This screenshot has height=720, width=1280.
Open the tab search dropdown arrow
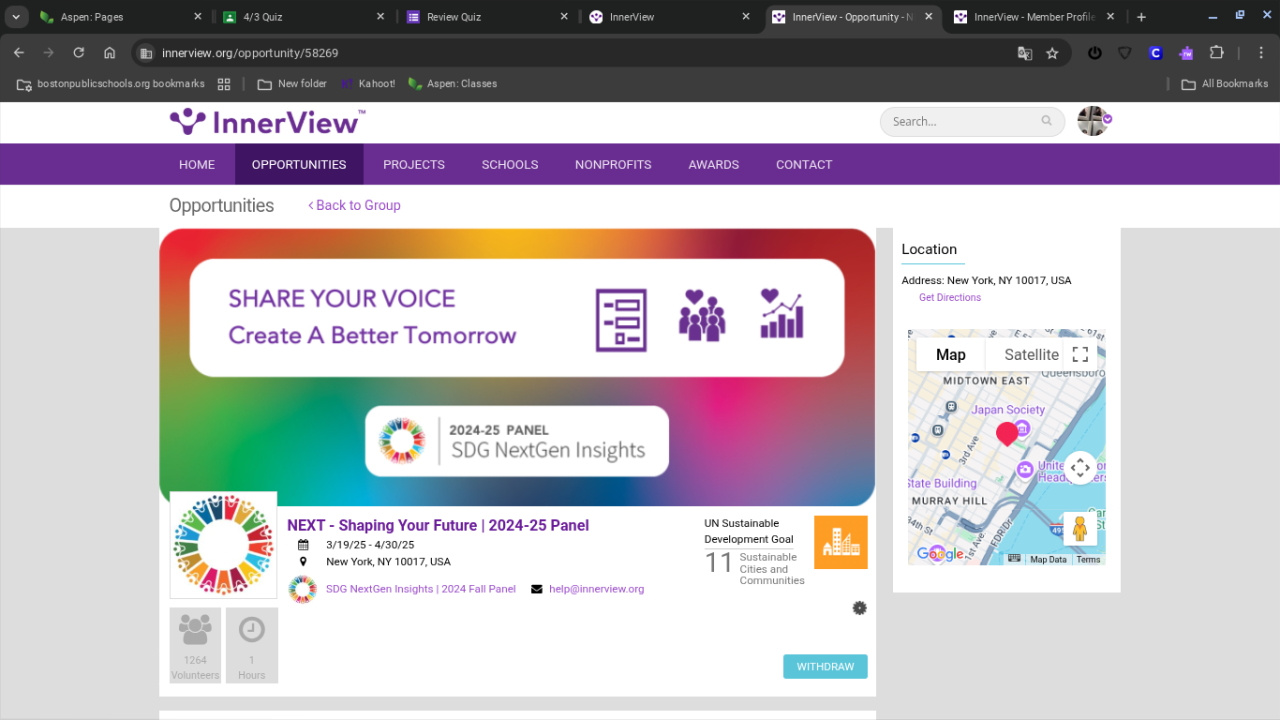click(16, 17)
